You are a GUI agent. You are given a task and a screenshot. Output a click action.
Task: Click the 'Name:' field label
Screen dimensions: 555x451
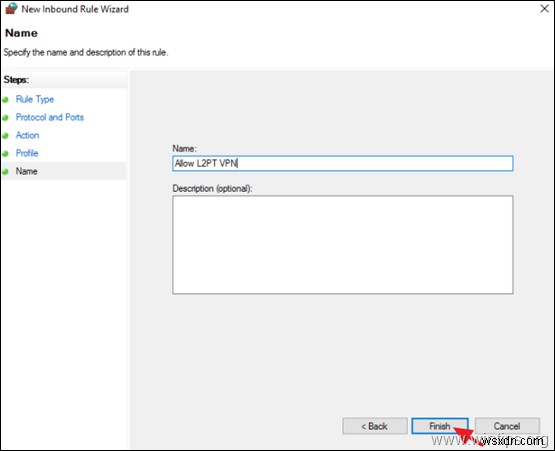184,148
